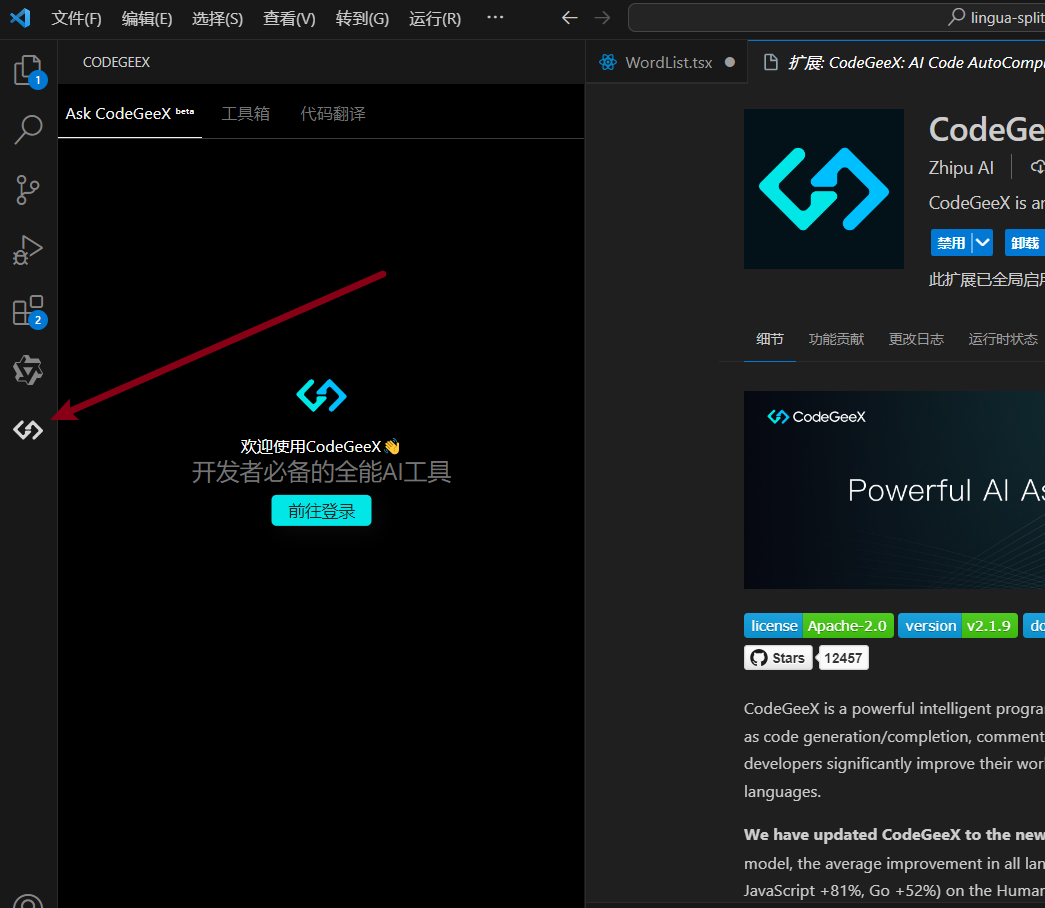Open the 更改日志 tab
Image resolution: width=1045 pixels, height=908 pixels.
(916, 339)
